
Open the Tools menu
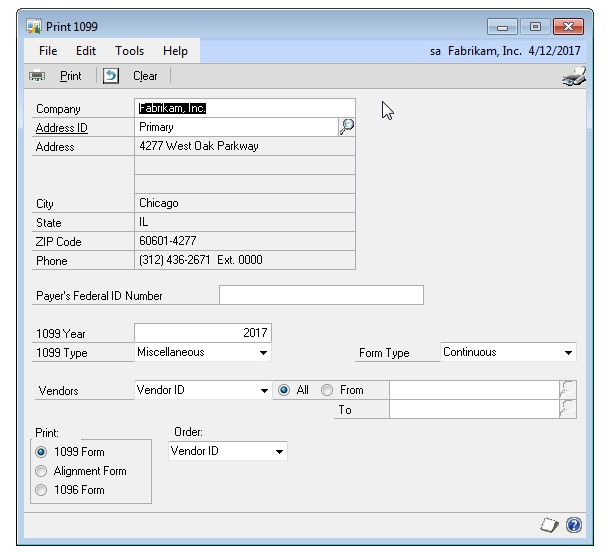(x=129, y=51)
